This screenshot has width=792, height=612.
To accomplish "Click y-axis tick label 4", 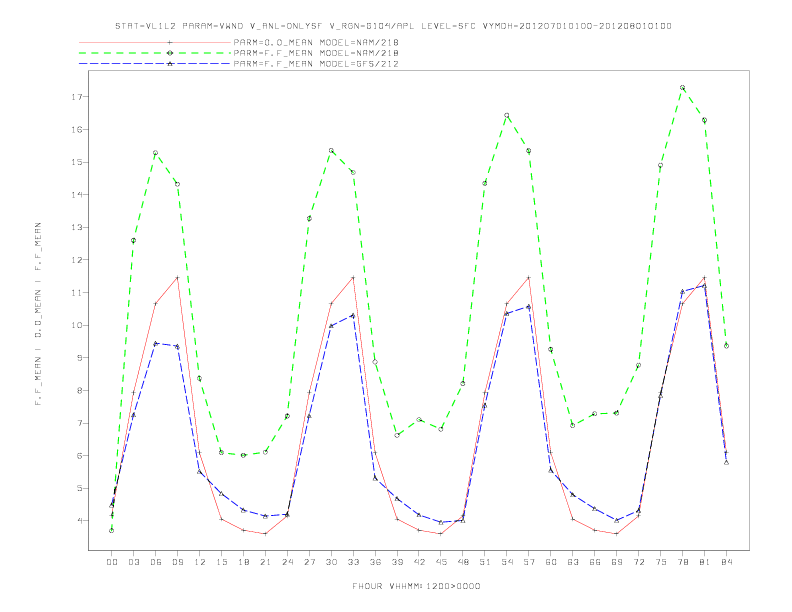I will (79, 521).
